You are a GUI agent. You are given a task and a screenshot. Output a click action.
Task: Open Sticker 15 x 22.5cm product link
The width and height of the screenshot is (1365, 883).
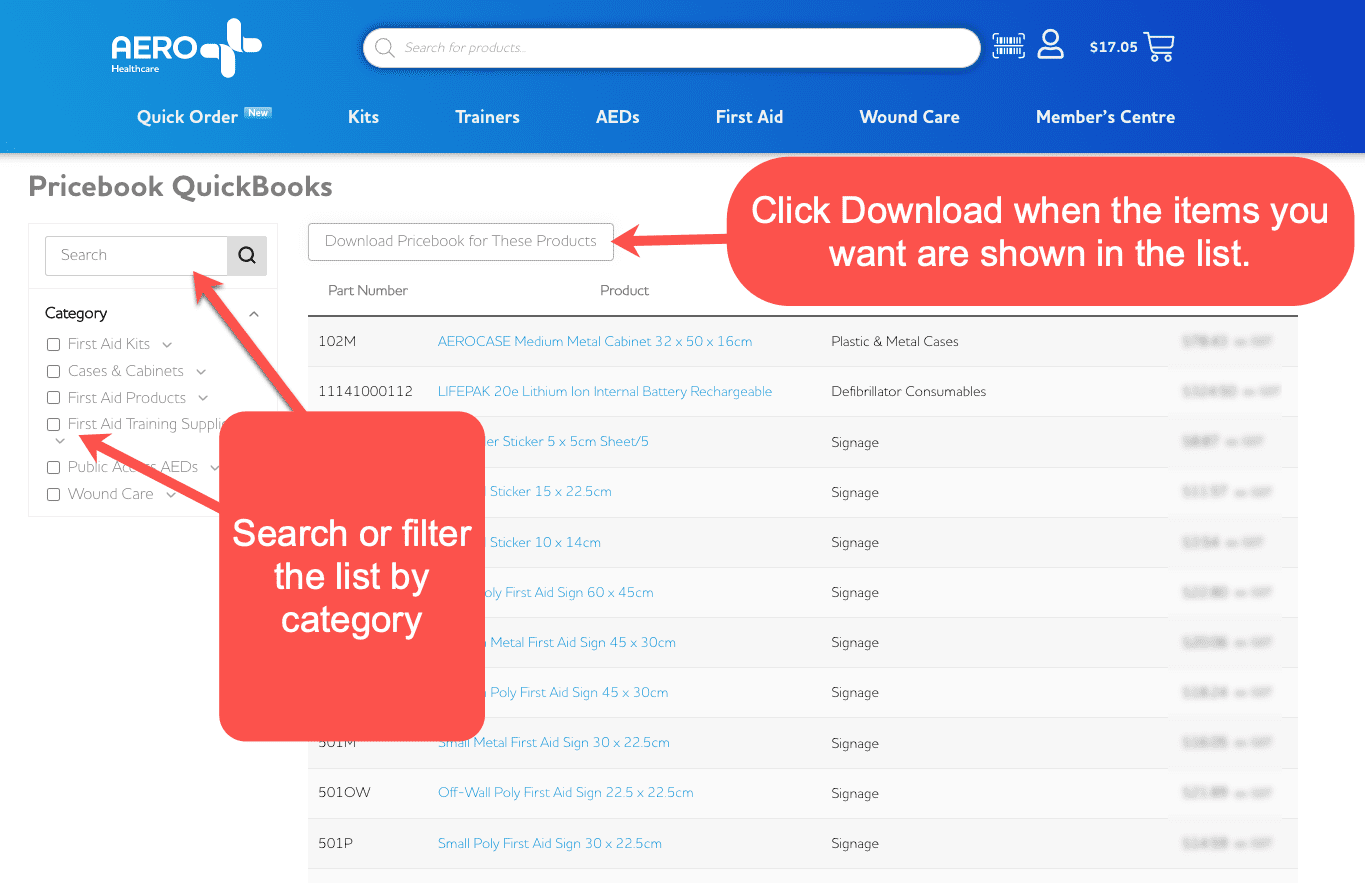[548, 491]
